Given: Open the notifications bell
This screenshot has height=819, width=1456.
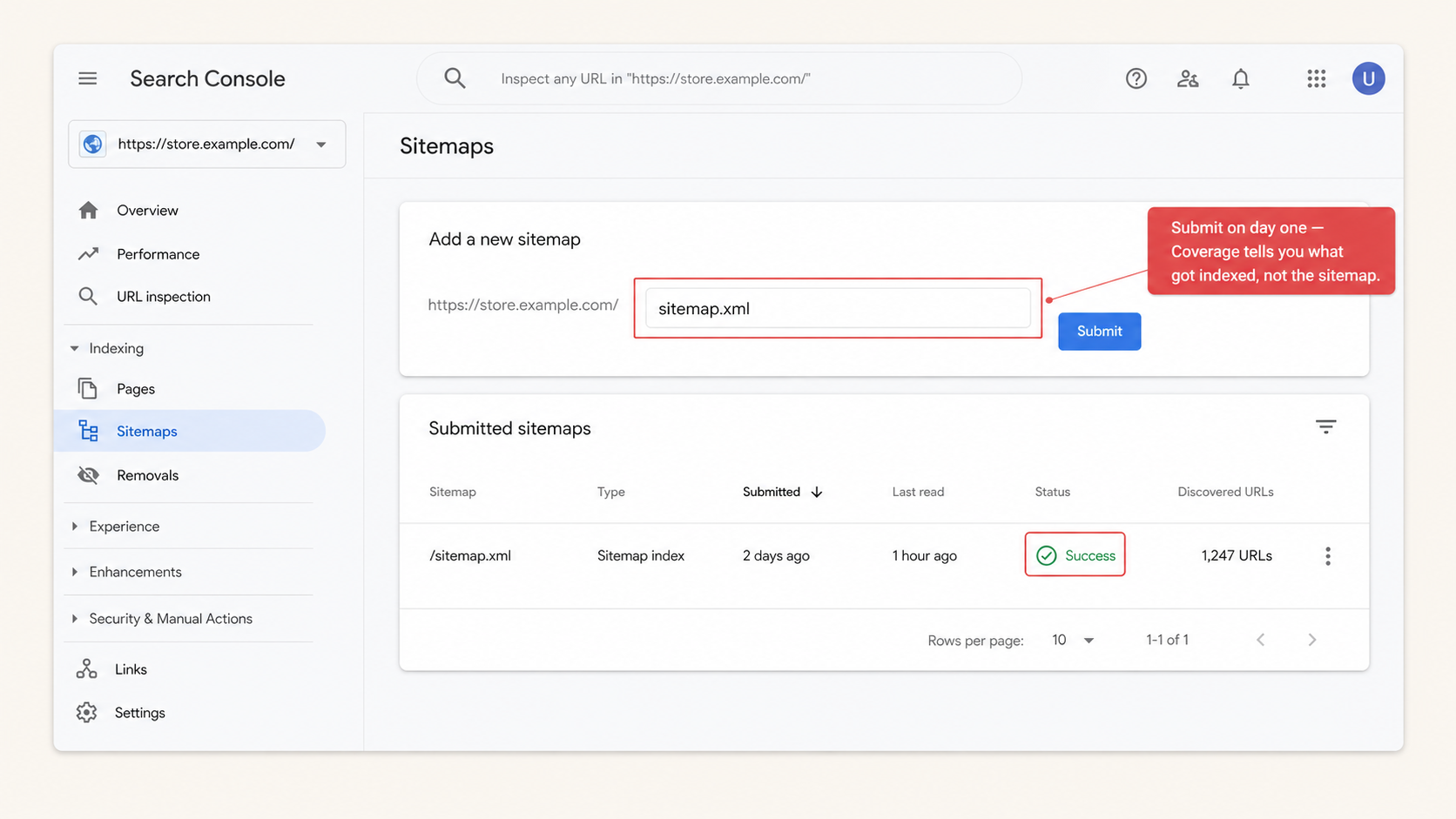Looking at the screenshot, I should tap(1241, 78).
